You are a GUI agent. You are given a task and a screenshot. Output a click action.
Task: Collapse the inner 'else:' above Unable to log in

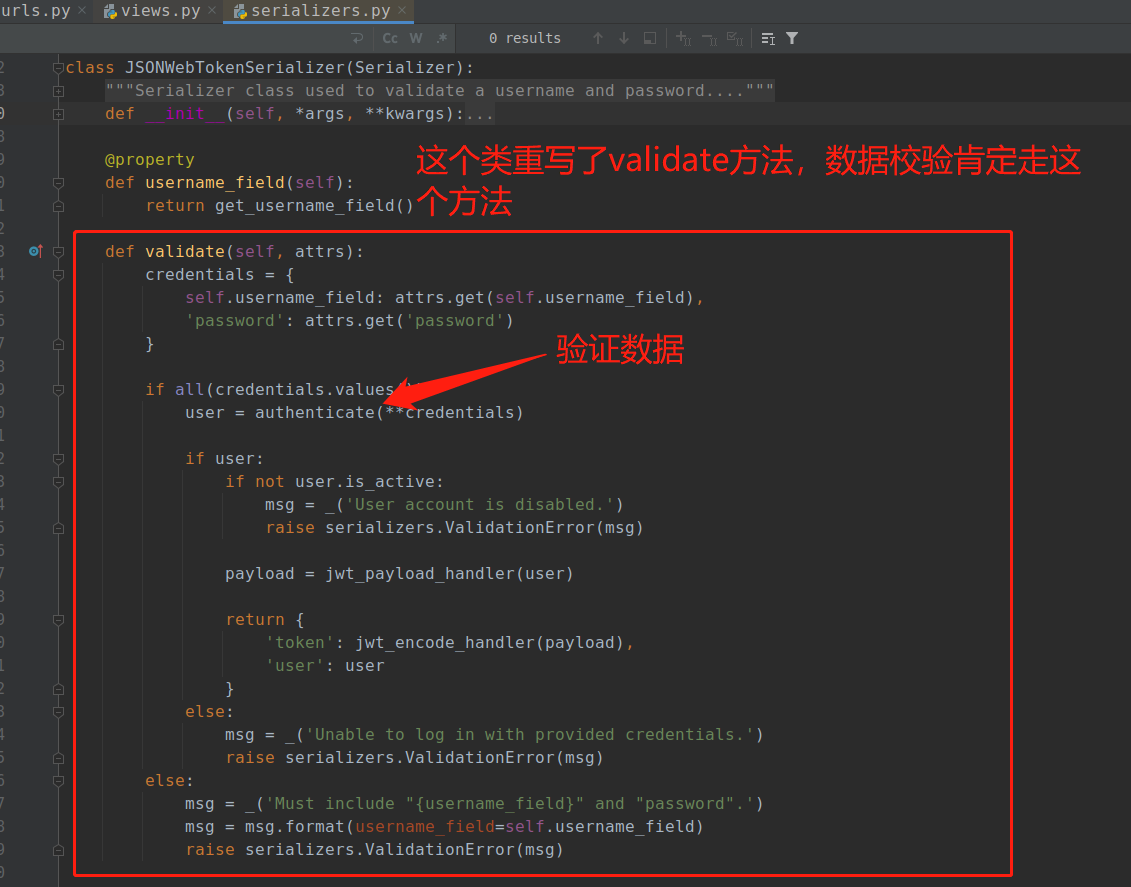[x=58, y=712]
